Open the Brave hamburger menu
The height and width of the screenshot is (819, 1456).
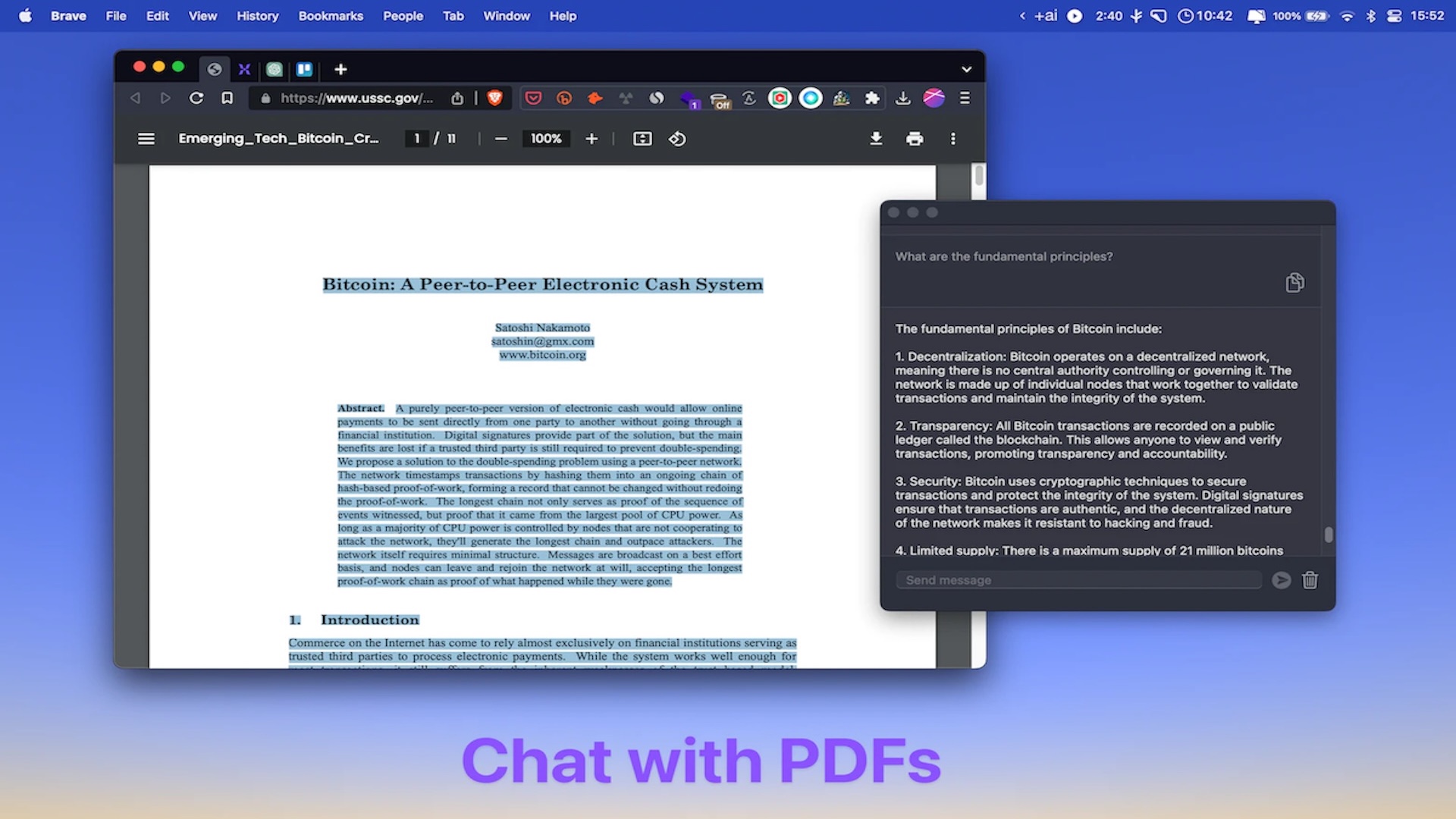coord(965,98)
